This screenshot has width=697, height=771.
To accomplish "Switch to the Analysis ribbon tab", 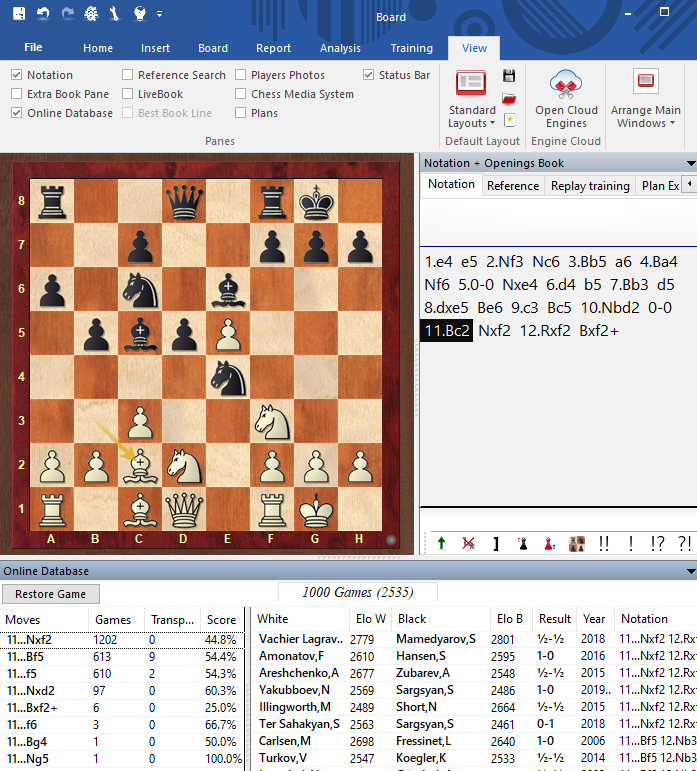I will tap(340, 48).
